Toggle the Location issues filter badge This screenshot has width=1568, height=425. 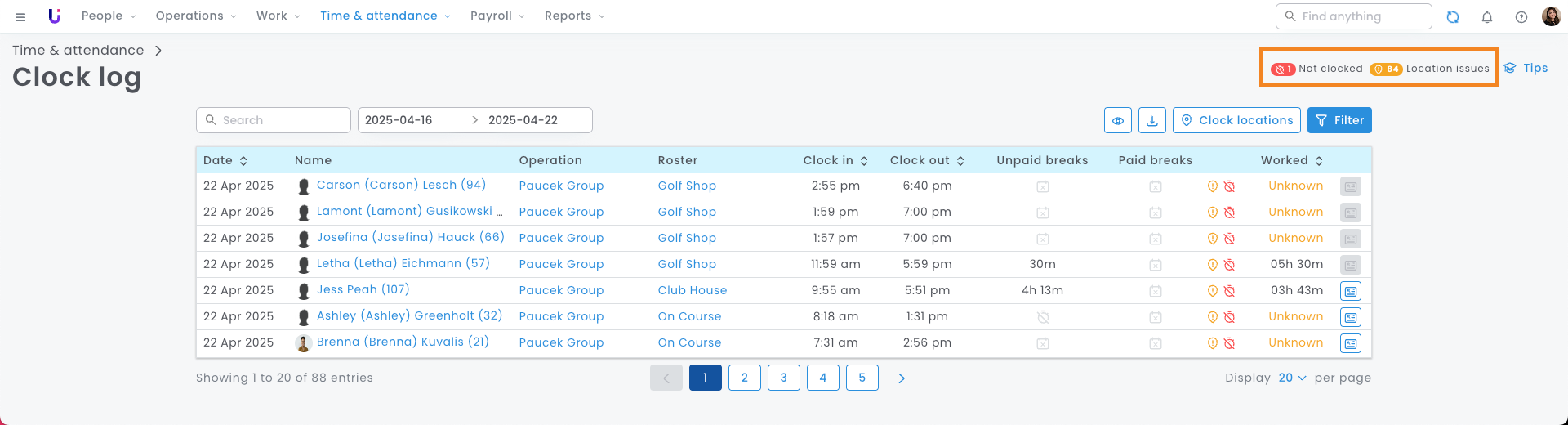1429,69
